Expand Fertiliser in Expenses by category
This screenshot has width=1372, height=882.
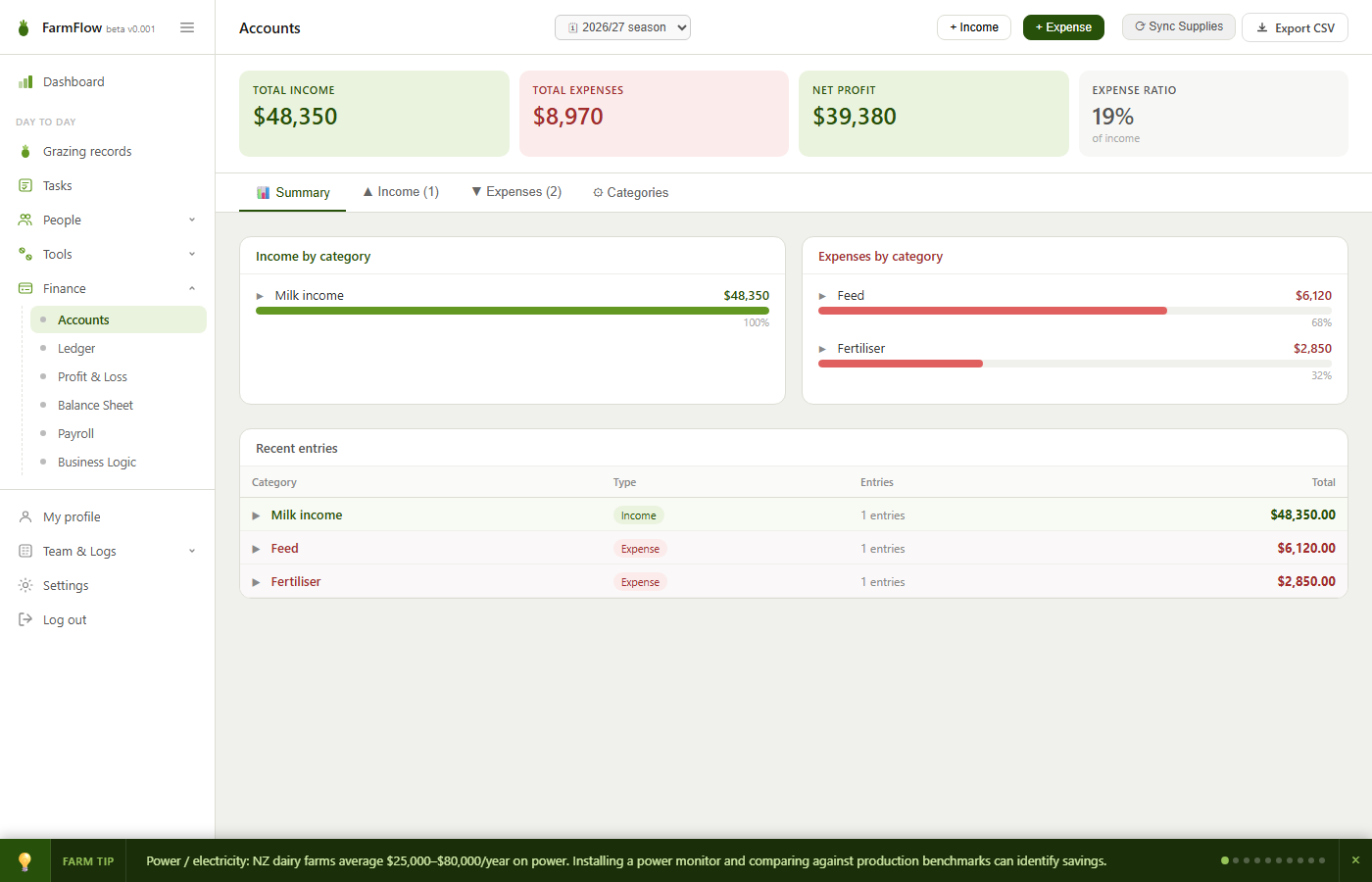click(x=822, y=349)
